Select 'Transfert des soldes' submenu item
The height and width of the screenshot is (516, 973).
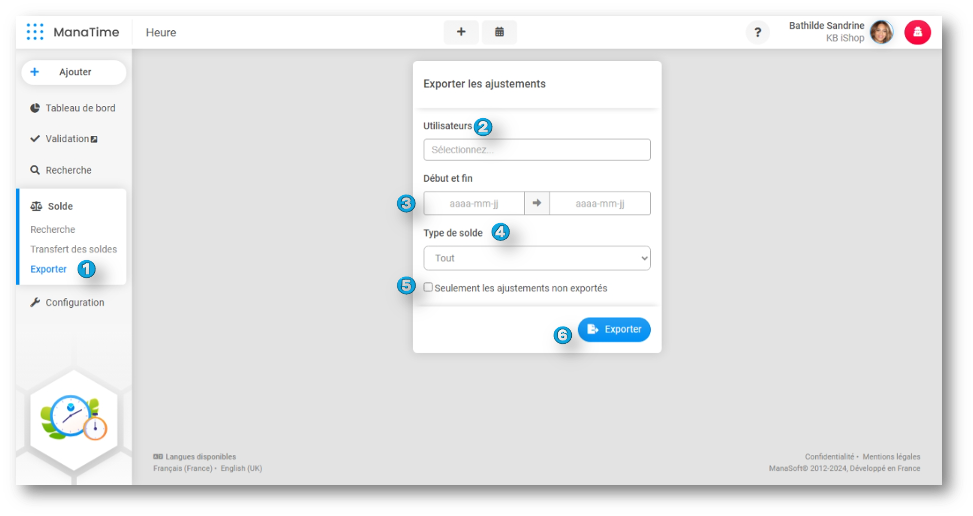(73, 249)
